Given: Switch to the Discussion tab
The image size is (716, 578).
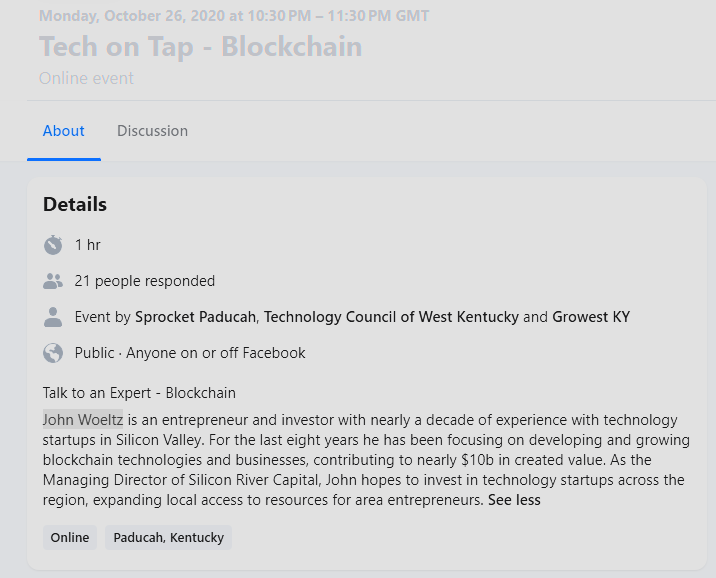Looking at the screenshot, I should pyautogui.click(x=152, y=131).
